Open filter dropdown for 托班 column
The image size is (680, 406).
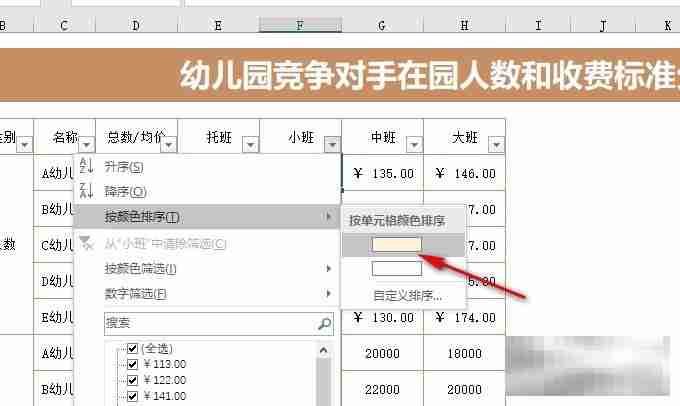(250, 144)
